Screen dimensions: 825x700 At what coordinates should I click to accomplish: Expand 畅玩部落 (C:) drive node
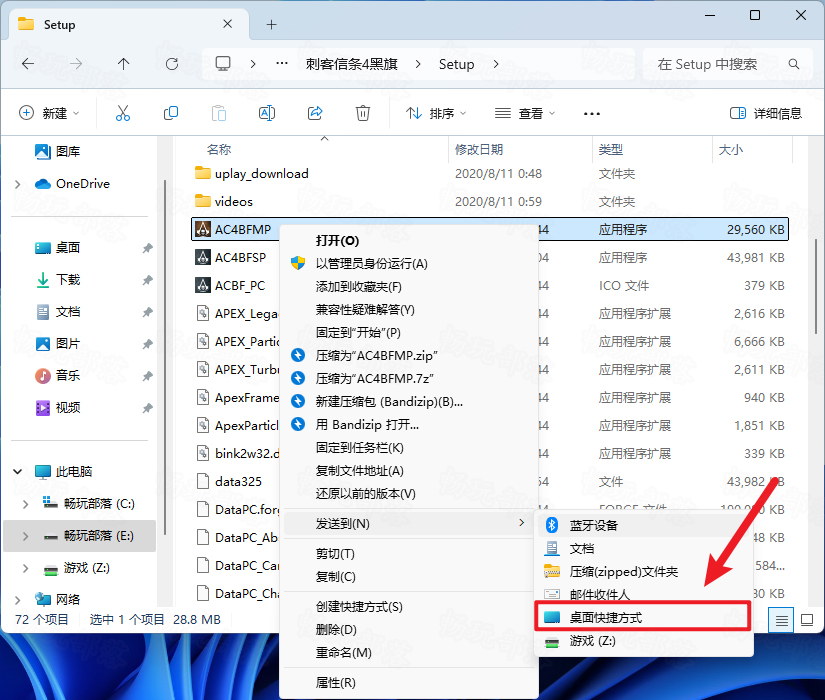pyautogui.click(x=25, y=504)
